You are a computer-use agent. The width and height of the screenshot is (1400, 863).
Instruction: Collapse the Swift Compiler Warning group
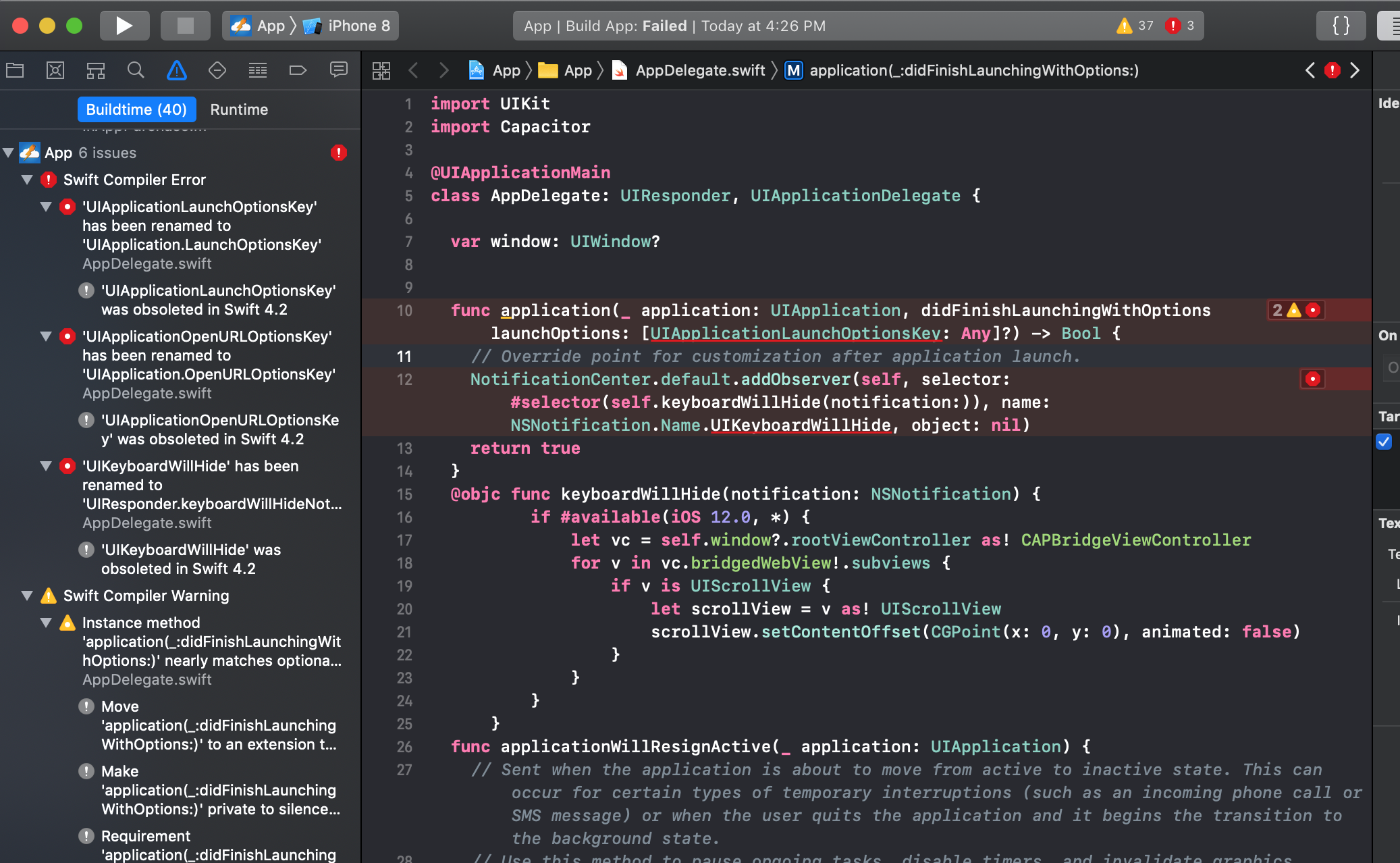[27, 596]
